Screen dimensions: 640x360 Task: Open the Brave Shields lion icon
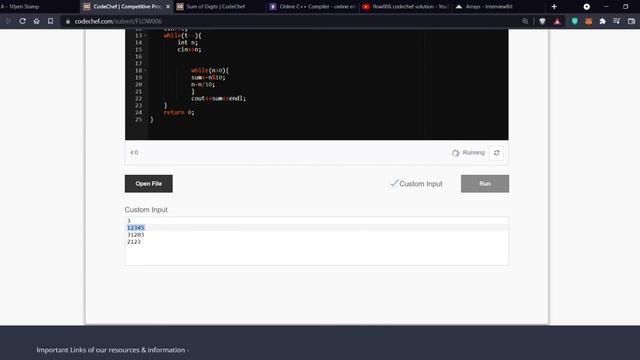click(542, 21)
